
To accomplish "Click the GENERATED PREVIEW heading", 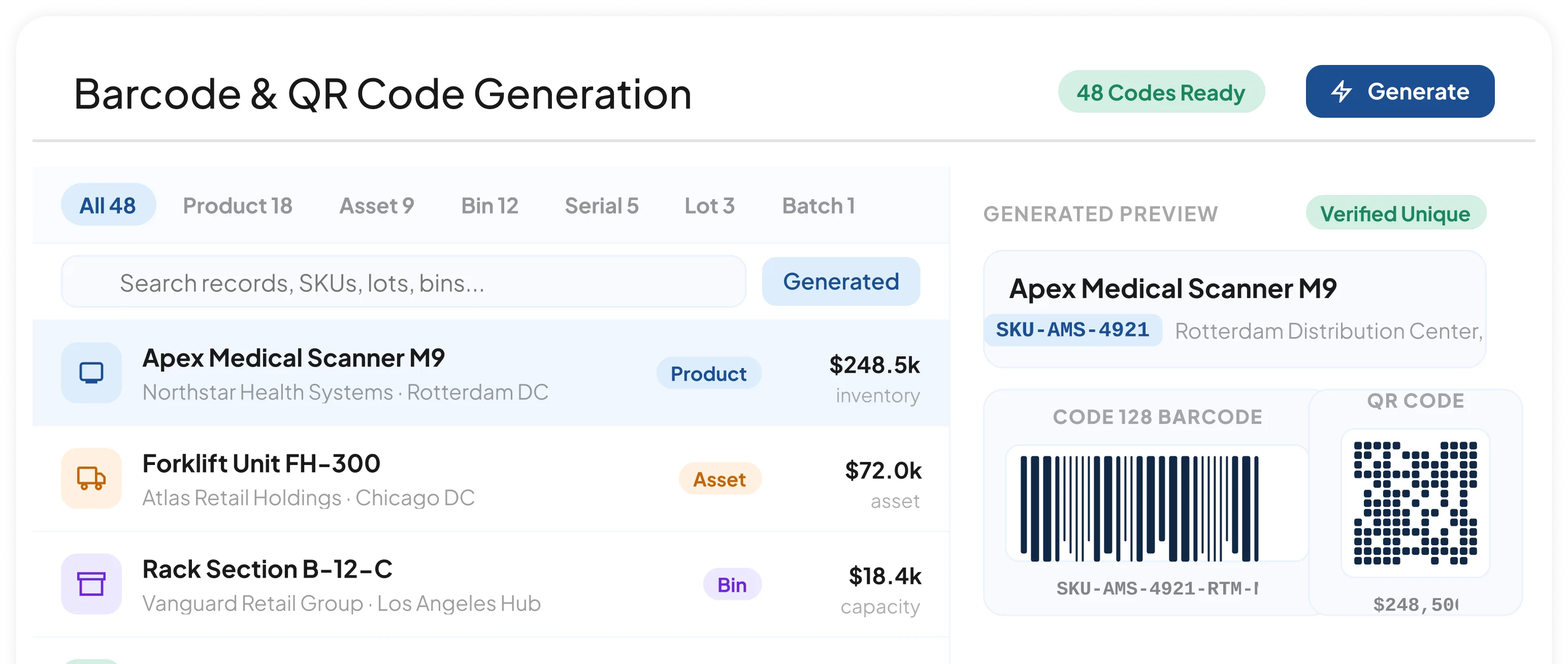I will (x=1100, y=214).
